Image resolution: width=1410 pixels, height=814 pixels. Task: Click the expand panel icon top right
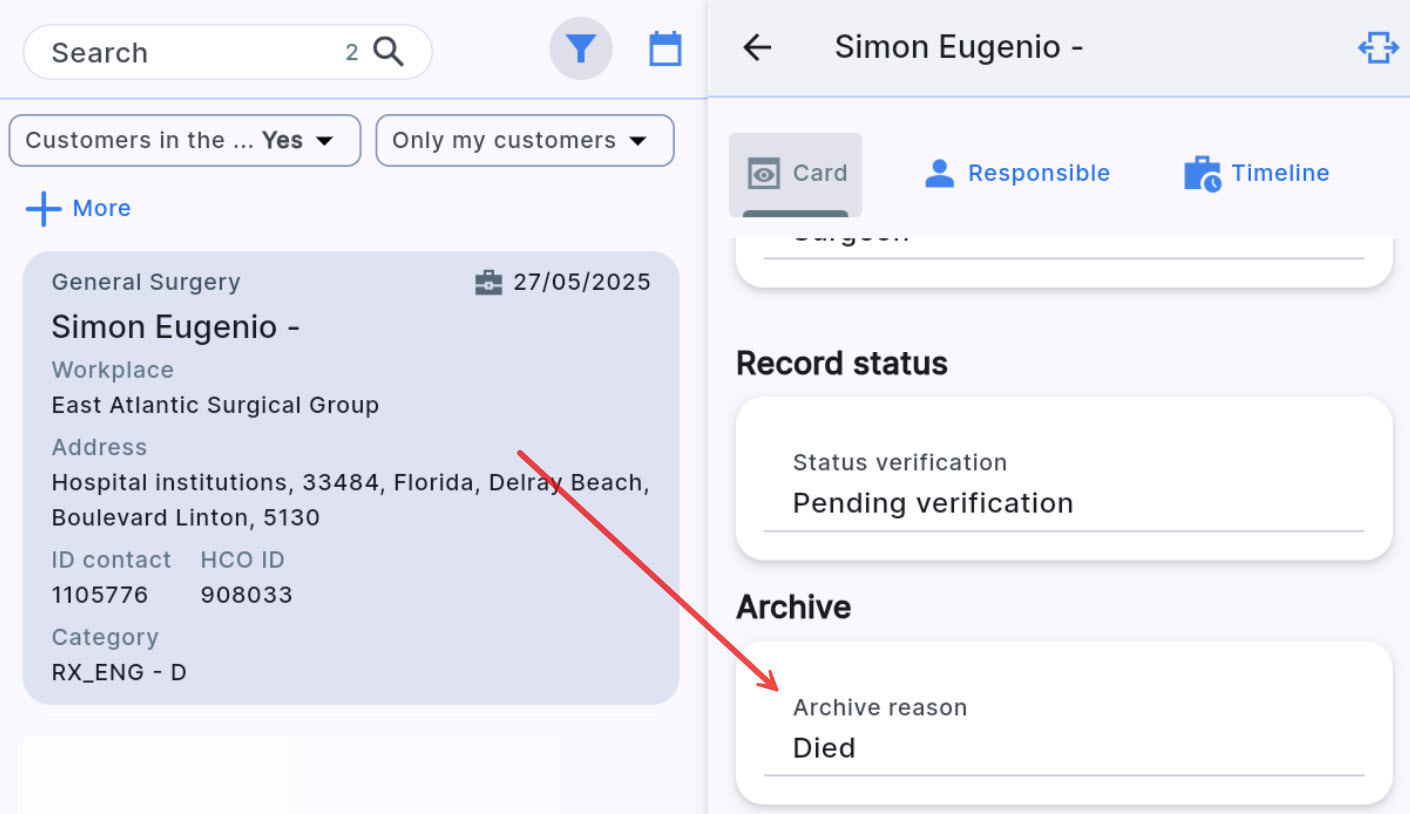1377,48
